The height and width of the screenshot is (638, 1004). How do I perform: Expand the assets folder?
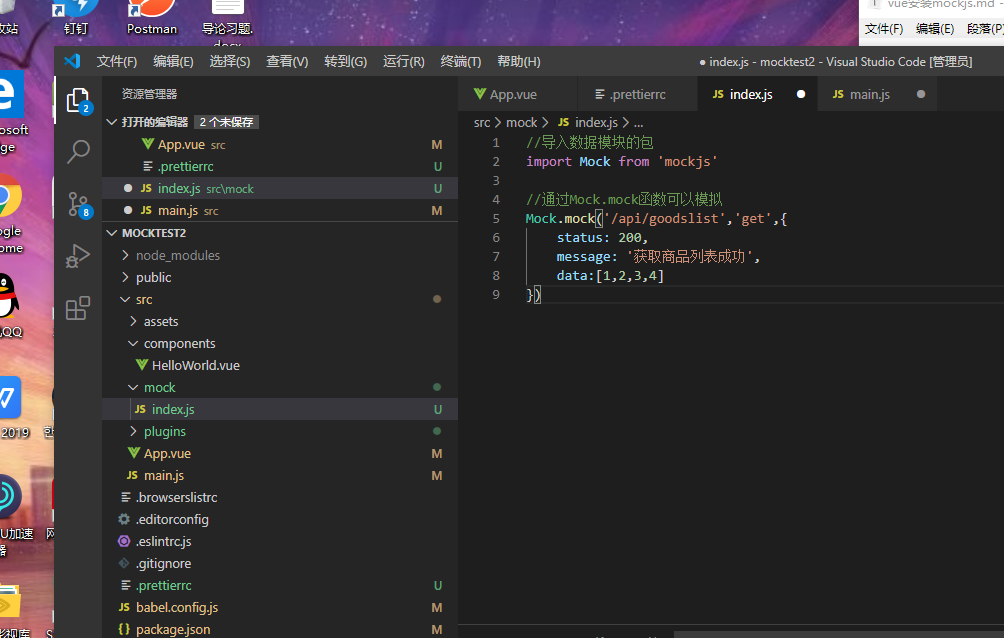tap(133, 321)
